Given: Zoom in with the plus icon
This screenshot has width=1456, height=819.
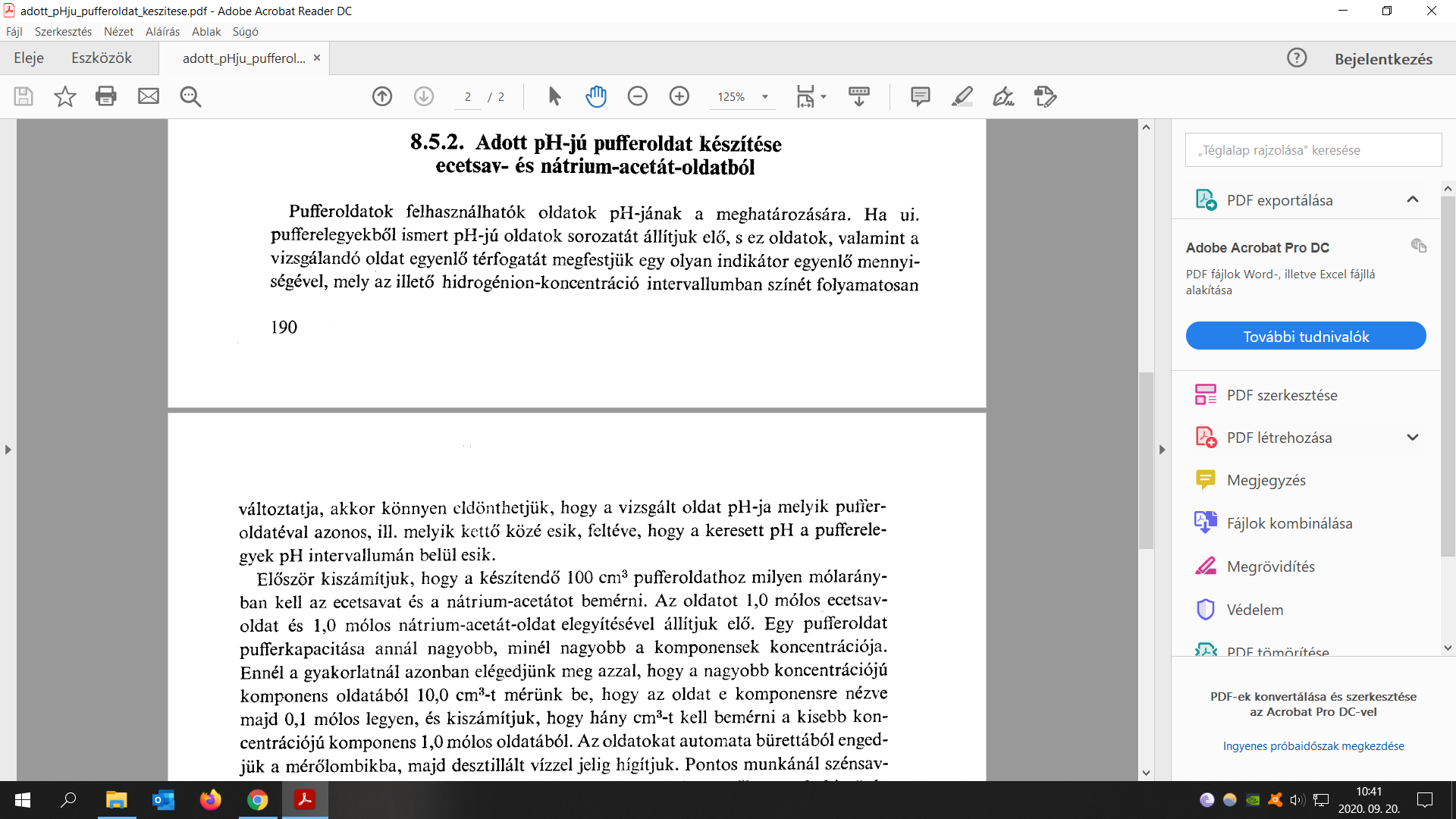Looking at the screenshot, I should click(679, 96).
